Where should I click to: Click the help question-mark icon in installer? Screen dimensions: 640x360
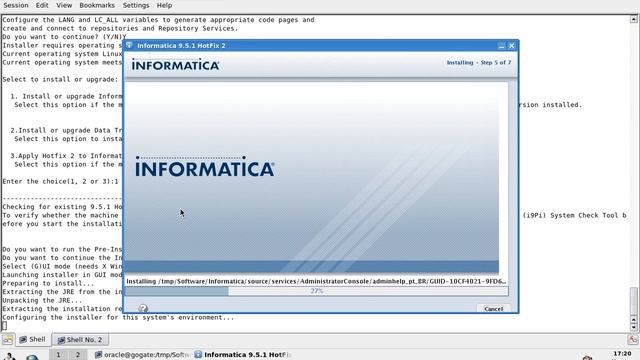[143, 308]
